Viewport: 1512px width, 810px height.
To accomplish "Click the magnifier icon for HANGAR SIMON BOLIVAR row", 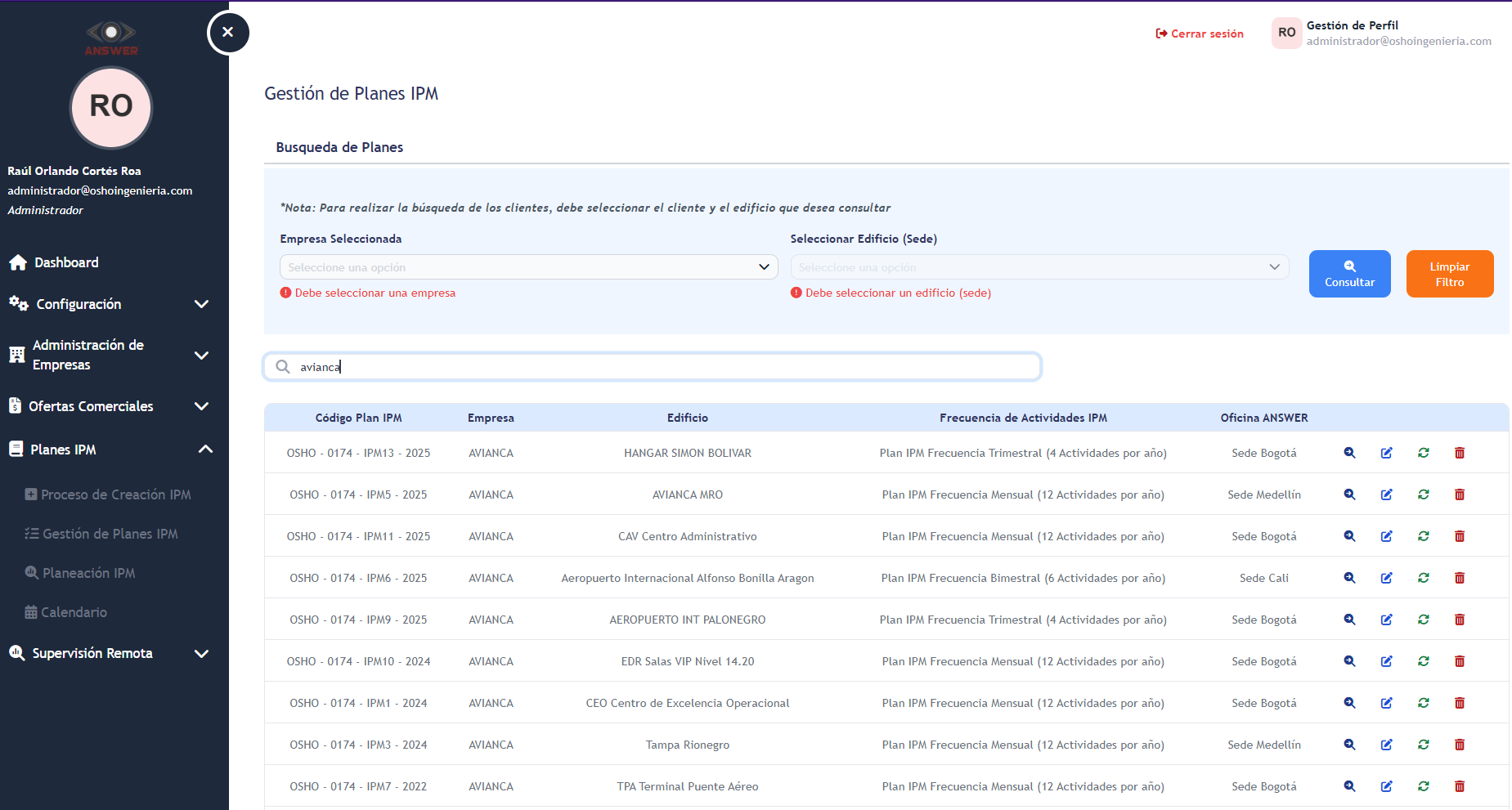I will (x=1349, y=453).
